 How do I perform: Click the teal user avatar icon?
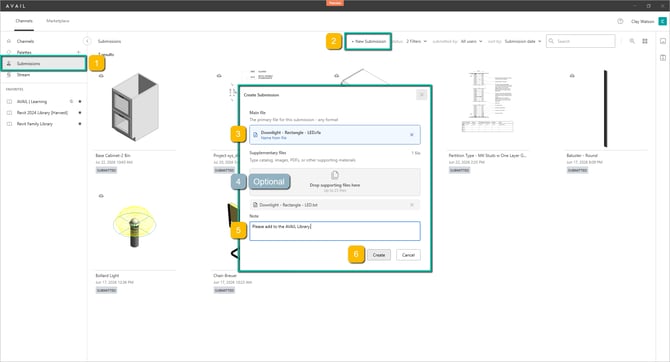(x=662, y=21)
